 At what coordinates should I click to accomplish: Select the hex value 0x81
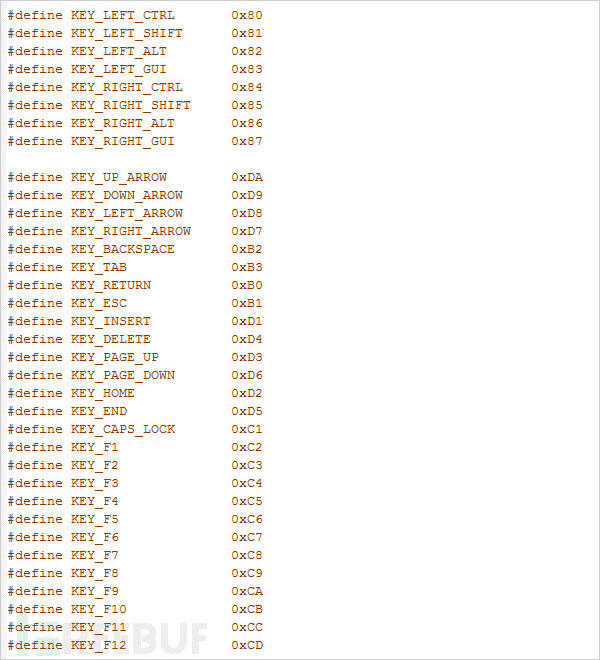click(247, 33)
